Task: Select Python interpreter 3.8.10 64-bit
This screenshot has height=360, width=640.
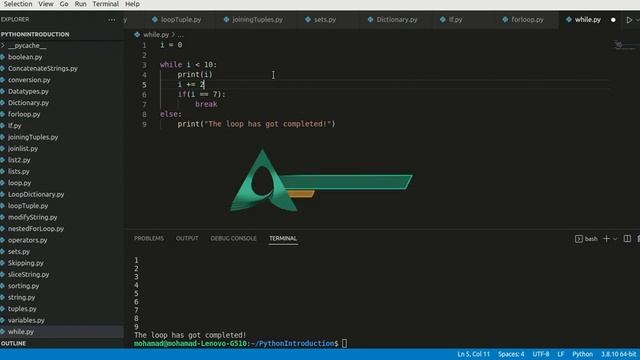Action: tap(618, 354)
